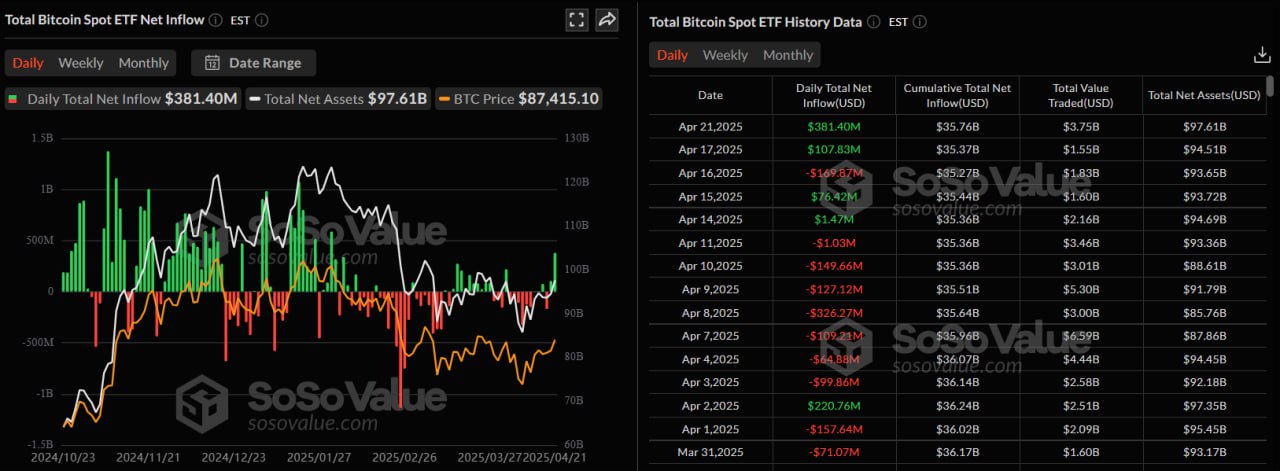Click the $35.76B cumulative inflow cell
Screen dimensions: 1280x471
957,126
